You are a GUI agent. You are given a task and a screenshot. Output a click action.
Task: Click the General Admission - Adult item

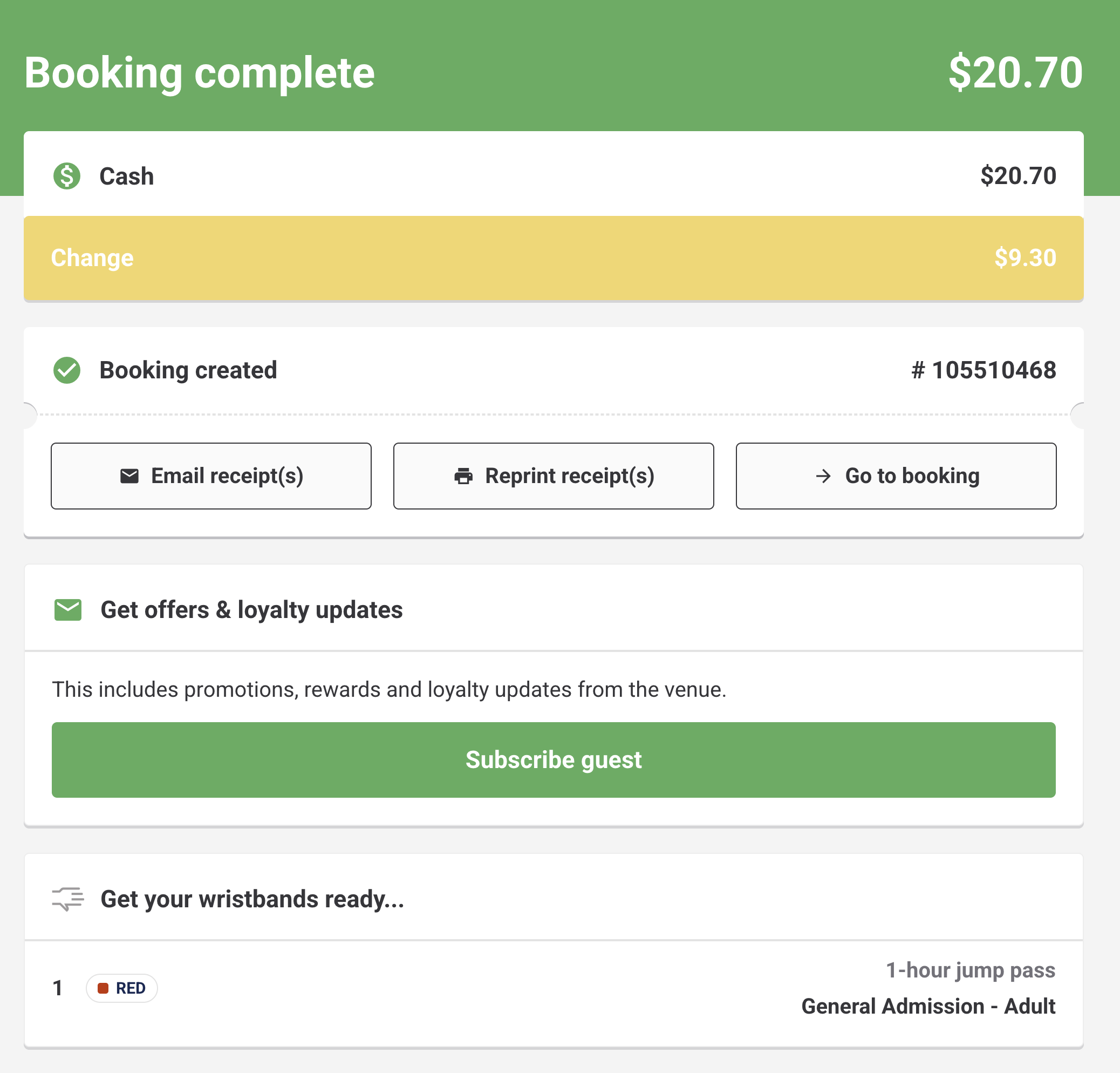pyautogui.click(x=928, y=1006)
